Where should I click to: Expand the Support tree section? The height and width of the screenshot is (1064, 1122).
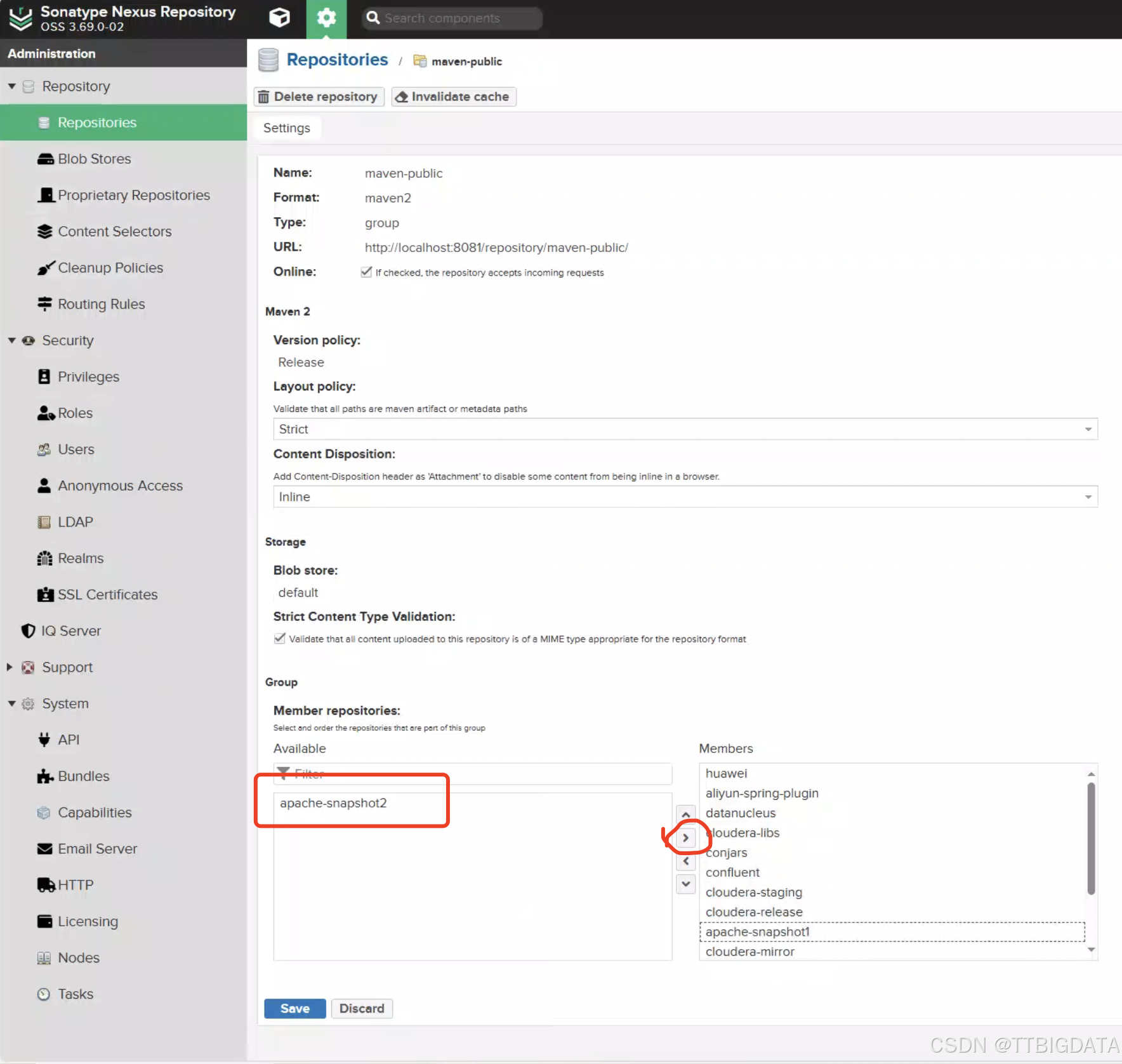(x=10, y=667)
